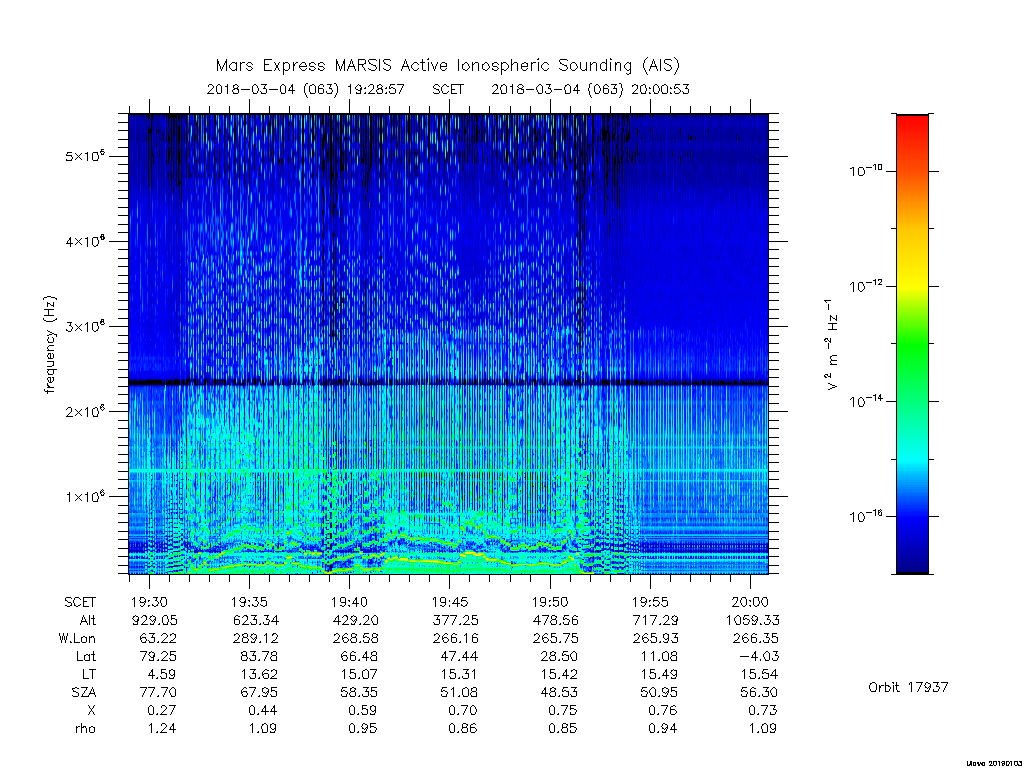Click the '2×10⁶' frequency tick label
The height and width of the screenshot is (768, 1024).
point(85,411)
